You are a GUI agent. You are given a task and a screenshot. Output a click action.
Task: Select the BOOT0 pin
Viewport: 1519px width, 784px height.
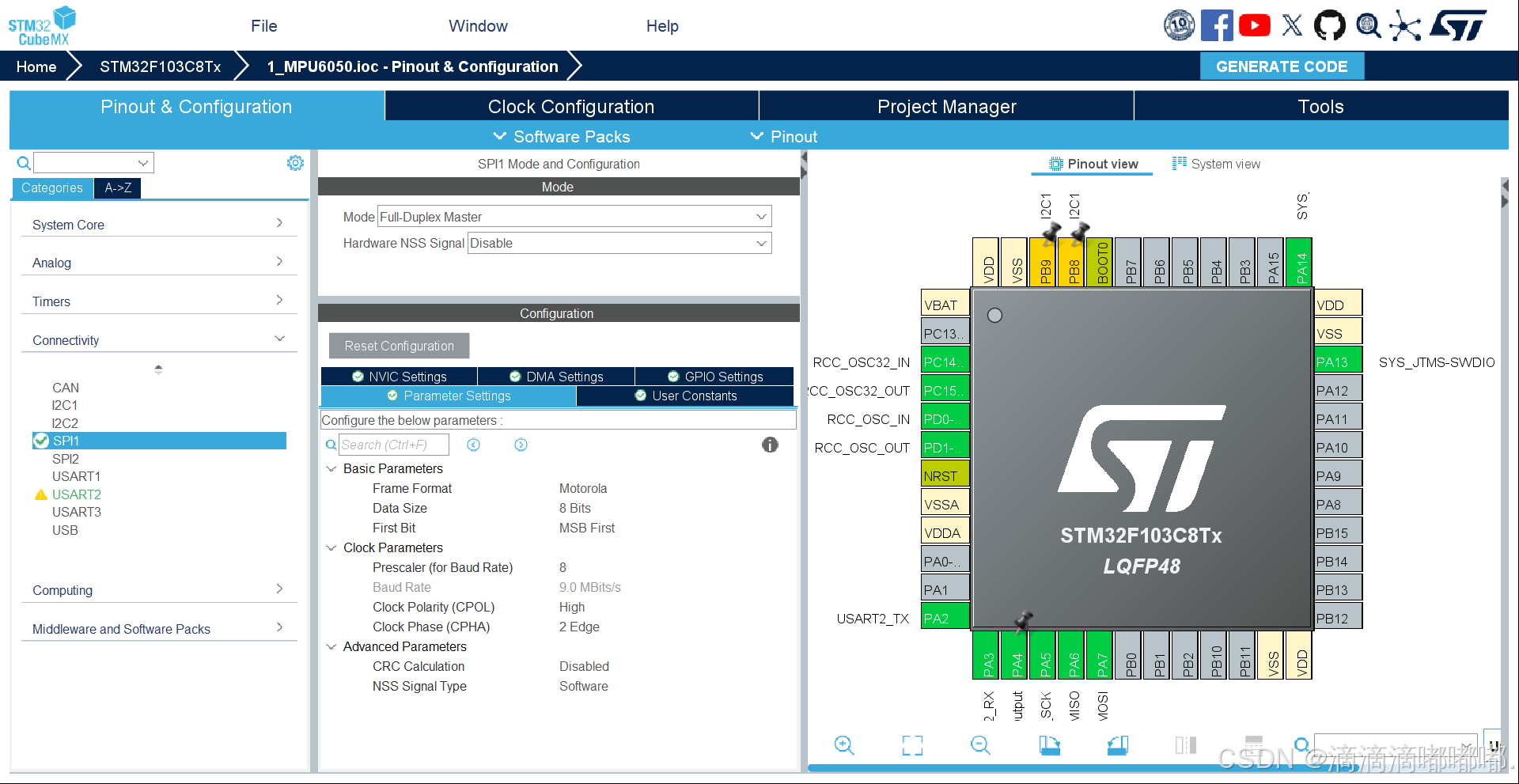pos(1101,262)
